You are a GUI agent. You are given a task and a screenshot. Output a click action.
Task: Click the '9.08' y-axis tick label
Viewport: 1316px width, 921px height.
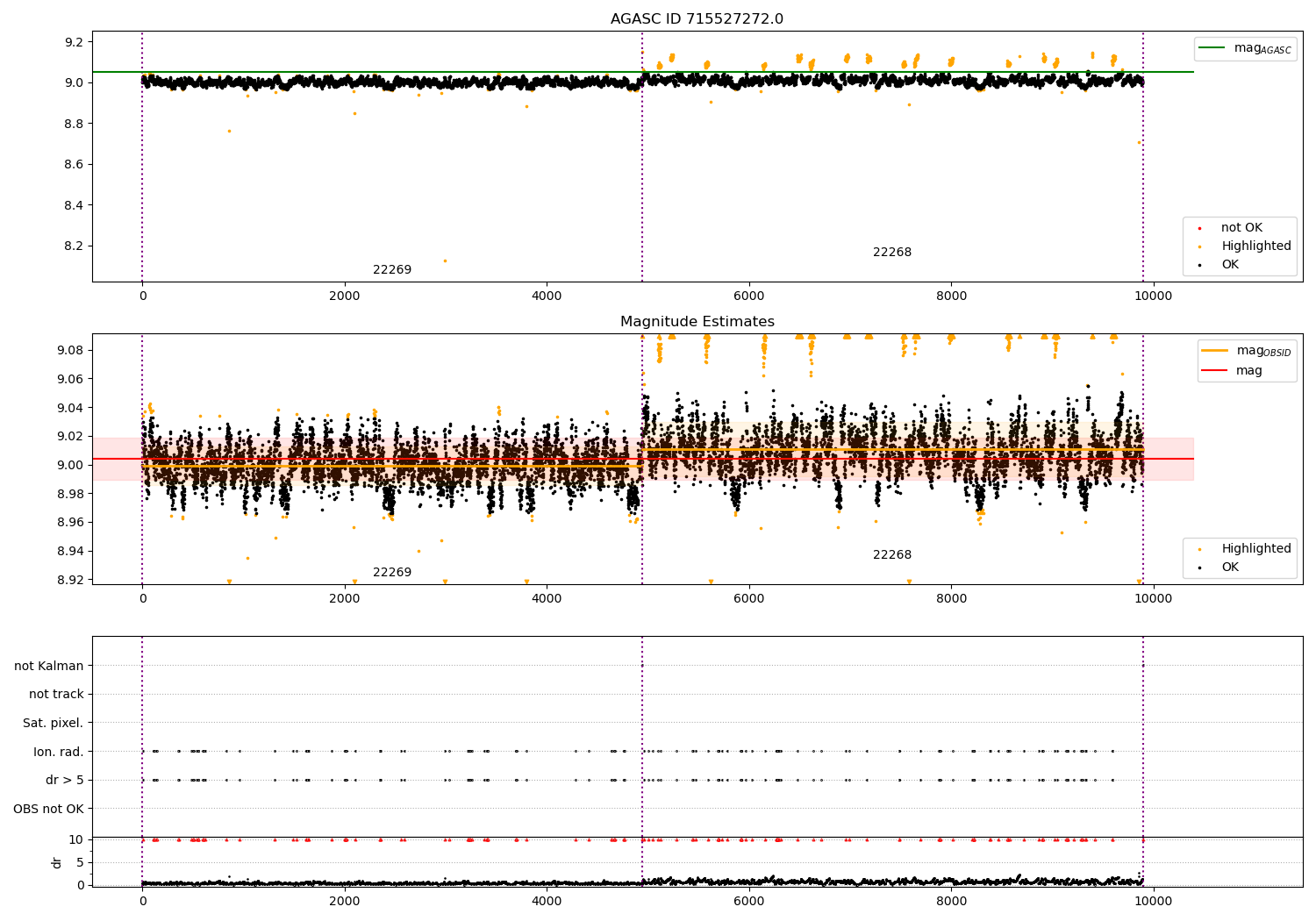70,351
